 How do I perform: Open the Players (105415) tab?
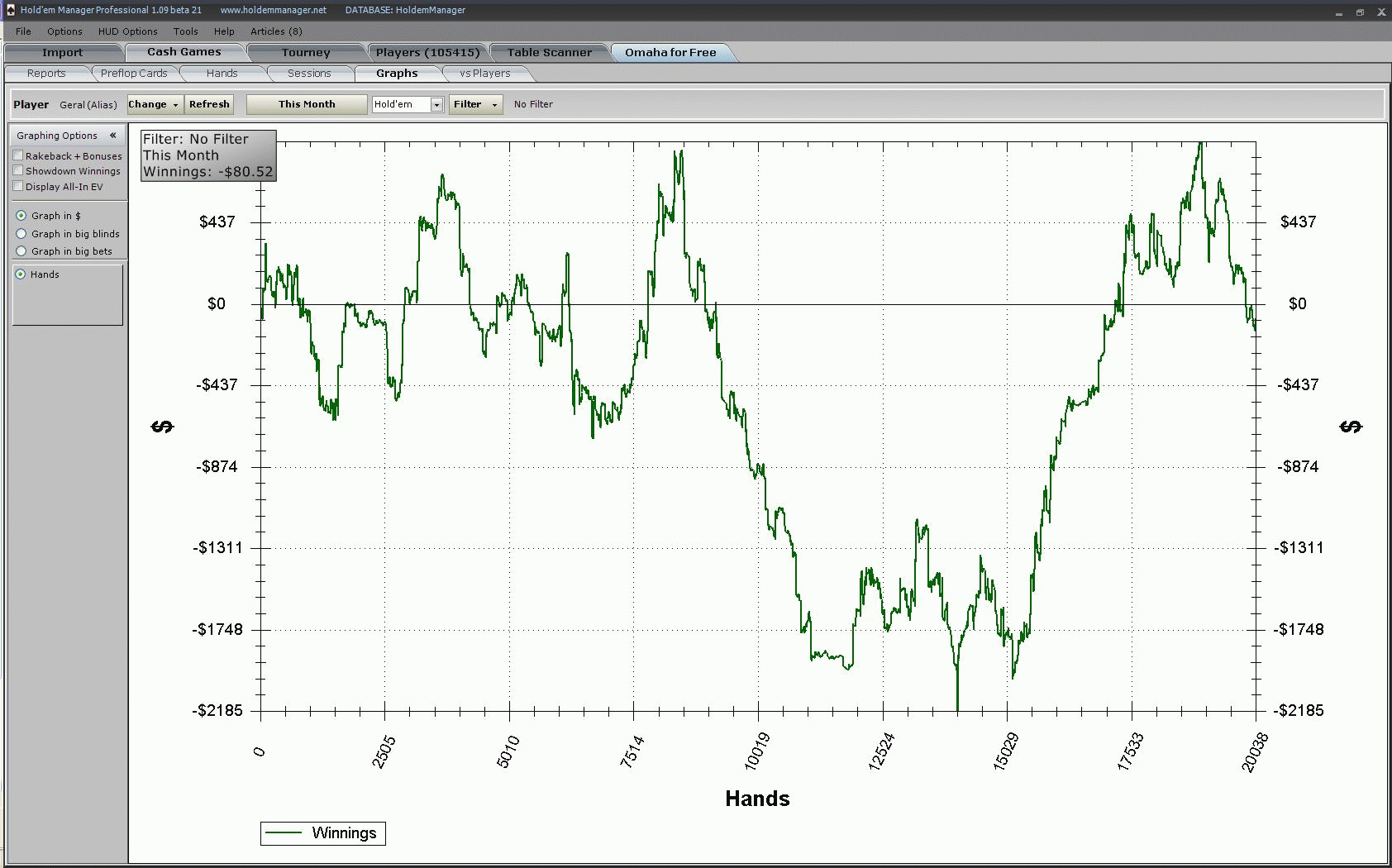coord(427,52)
